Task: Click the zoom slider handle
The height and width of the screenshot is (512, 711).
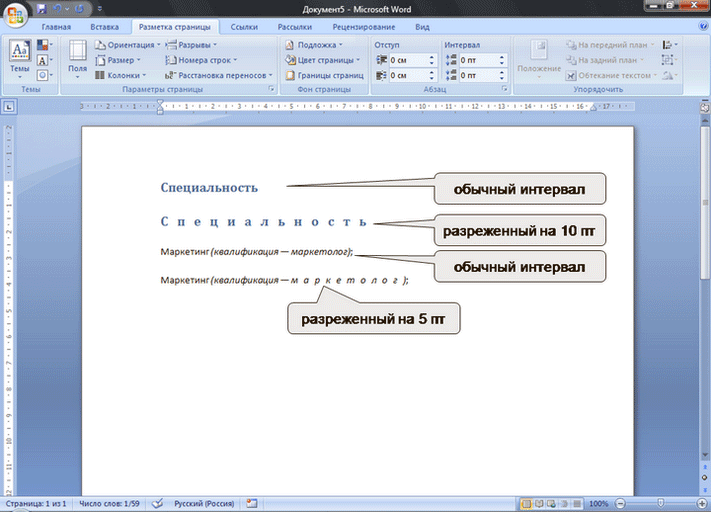Action: (661, 503)
